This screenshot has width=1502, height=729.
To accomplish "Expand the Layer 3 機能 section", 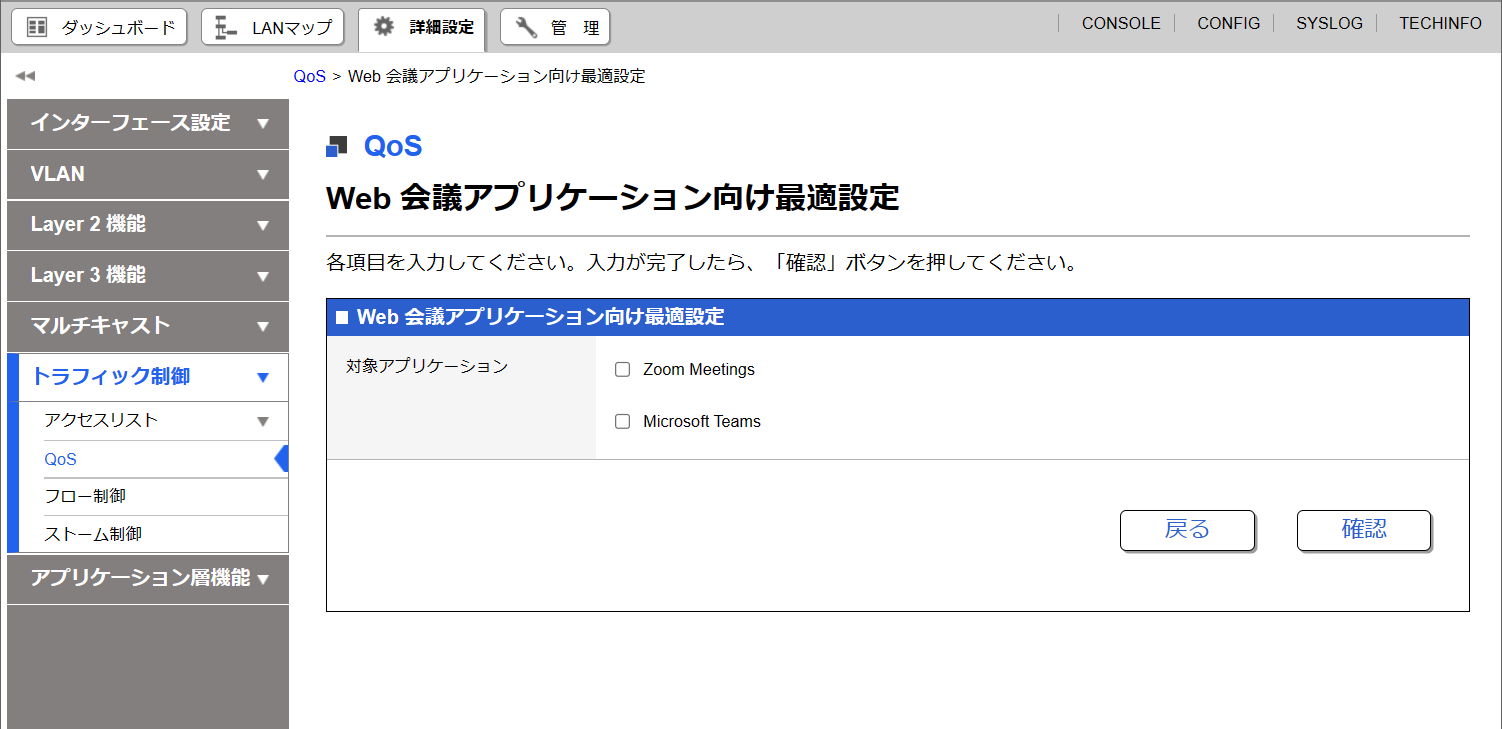I will pyautogui.click(x=263, y=276).
